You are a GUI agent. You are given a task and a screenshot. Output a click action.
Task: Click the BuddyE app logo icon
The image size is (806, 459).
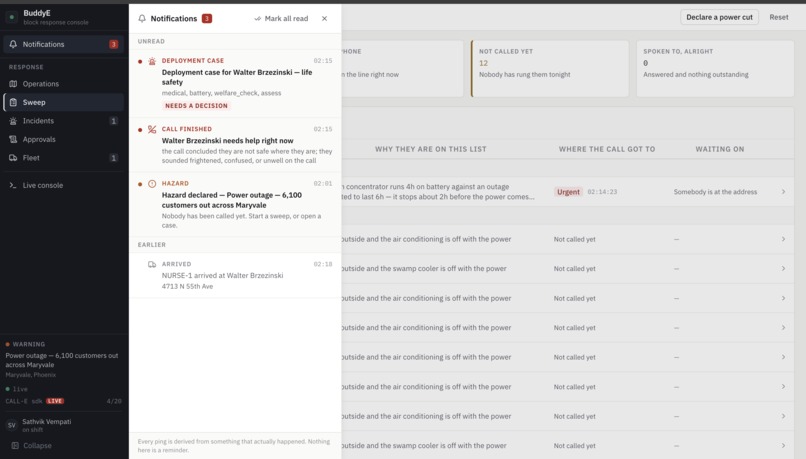[12, 17]
